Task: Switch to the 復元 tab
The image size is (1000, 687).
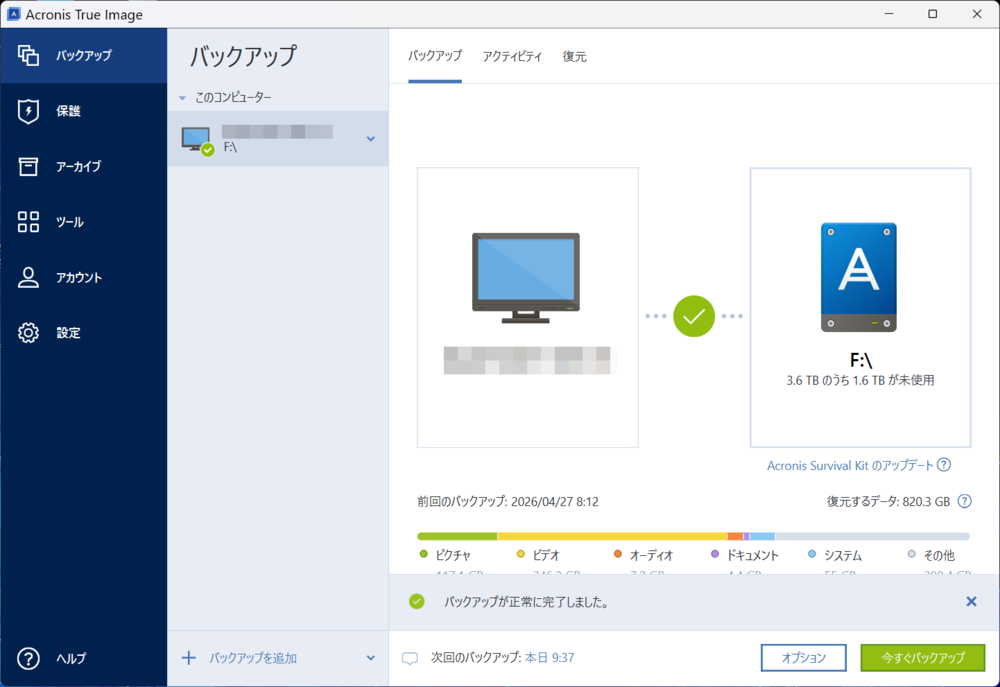Action: coord(574,56)
